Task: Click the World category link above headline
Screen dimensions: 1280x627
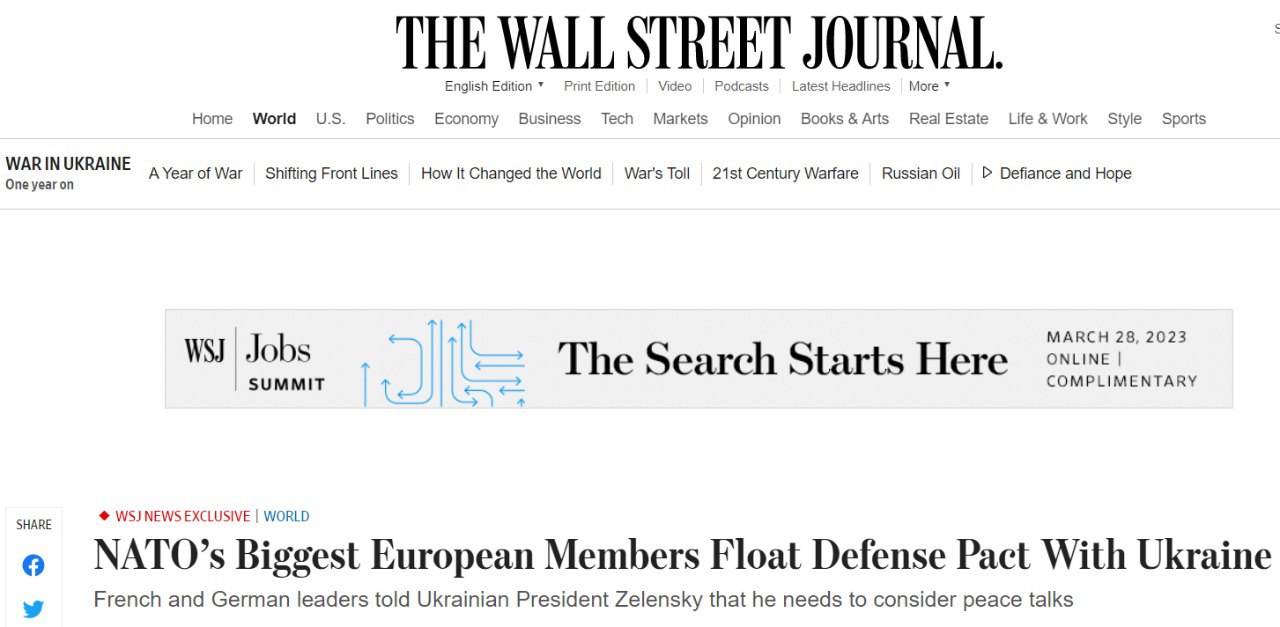Action: [286, 516]
